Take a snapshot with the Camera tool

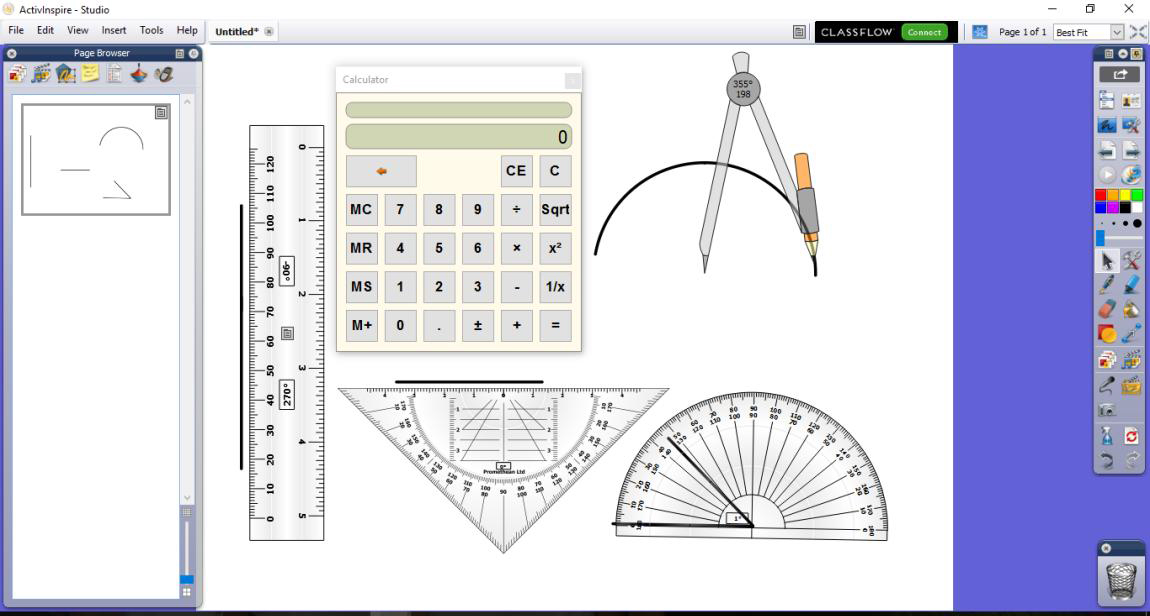tap(1108, 411)
